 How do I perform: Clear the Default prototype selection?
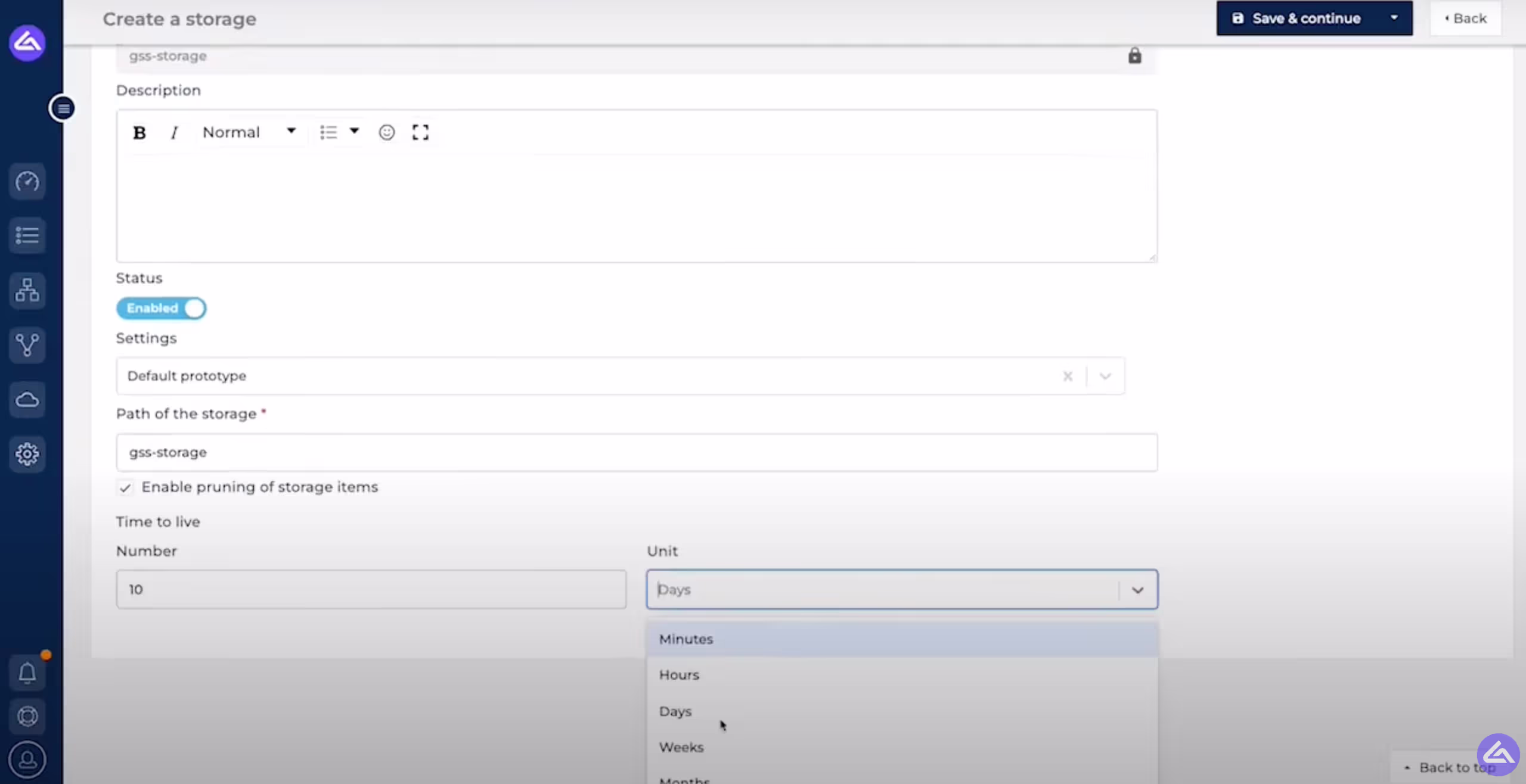coord(1068,377)
